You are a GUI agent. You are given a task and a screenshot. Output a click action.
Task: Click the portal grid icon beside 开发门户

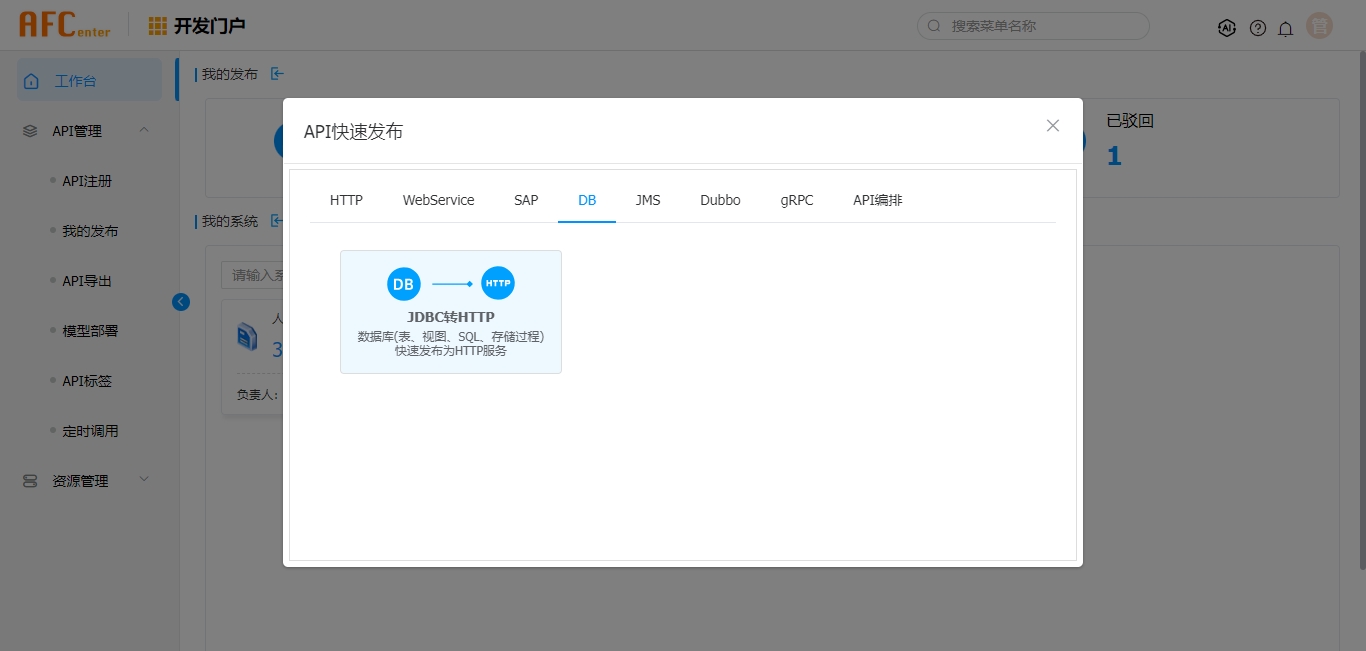tap(158, 26)
